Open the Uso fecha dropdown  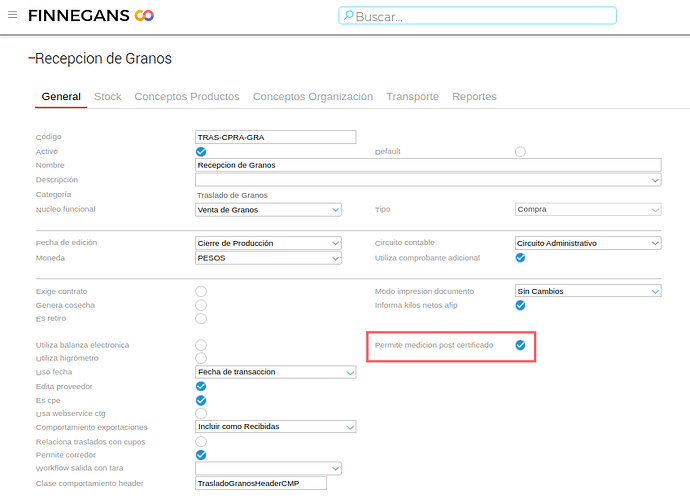(275, 372)
